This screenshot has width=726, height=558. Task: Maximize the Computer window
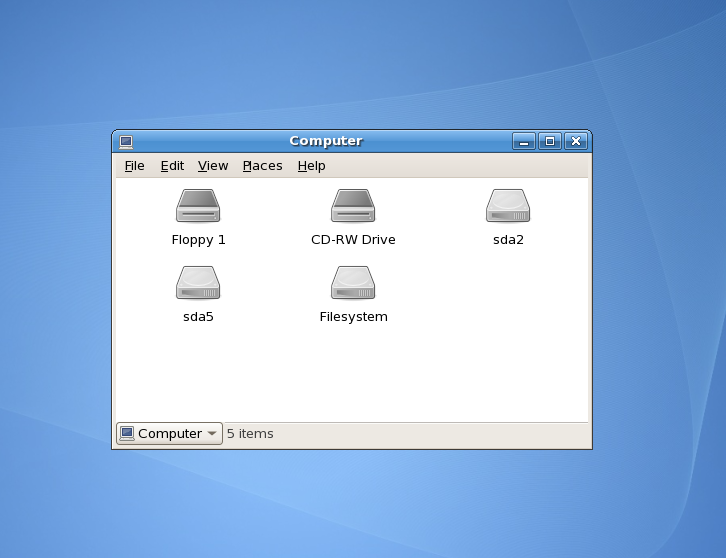tap(550, 141)
